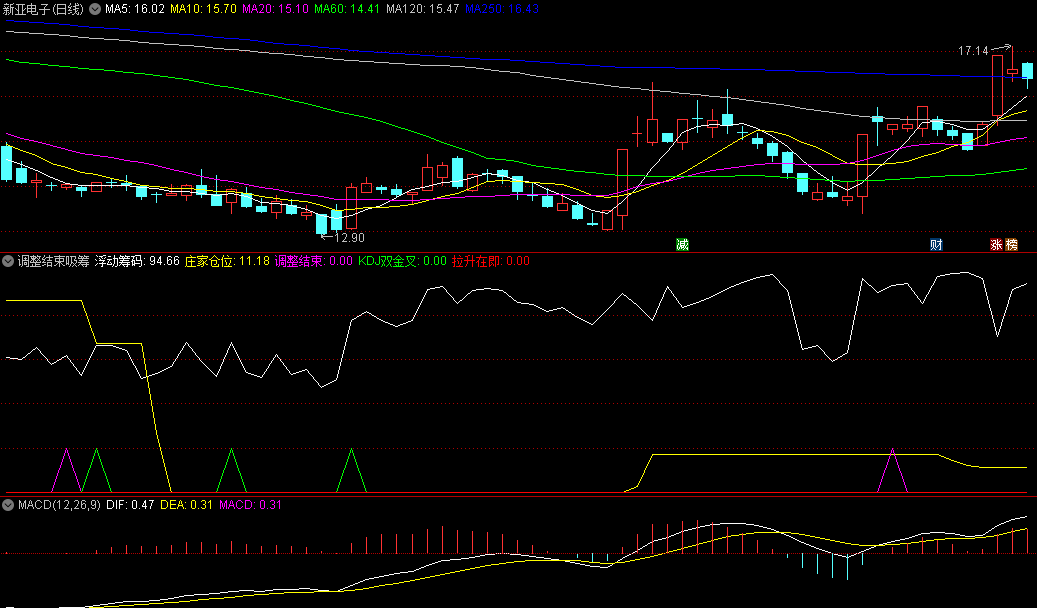Viewport: 1037px width, 608px height.
Task: Select the MA250: 16.43 label
Action: pos(502,9)
